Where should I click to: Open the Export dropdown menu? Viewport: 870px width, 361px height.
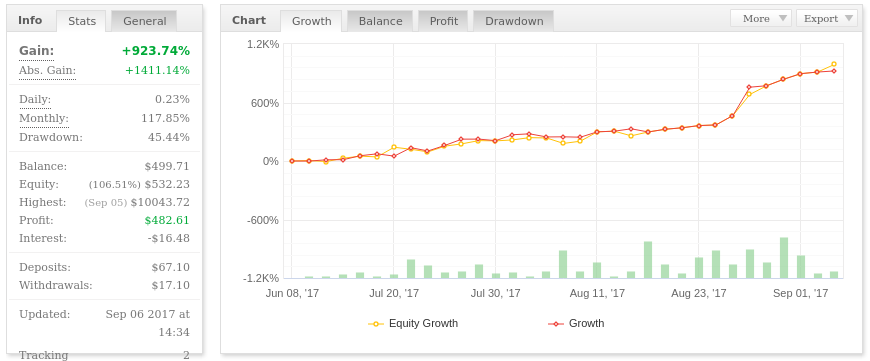pyautogui.click(x=826, y=18)
